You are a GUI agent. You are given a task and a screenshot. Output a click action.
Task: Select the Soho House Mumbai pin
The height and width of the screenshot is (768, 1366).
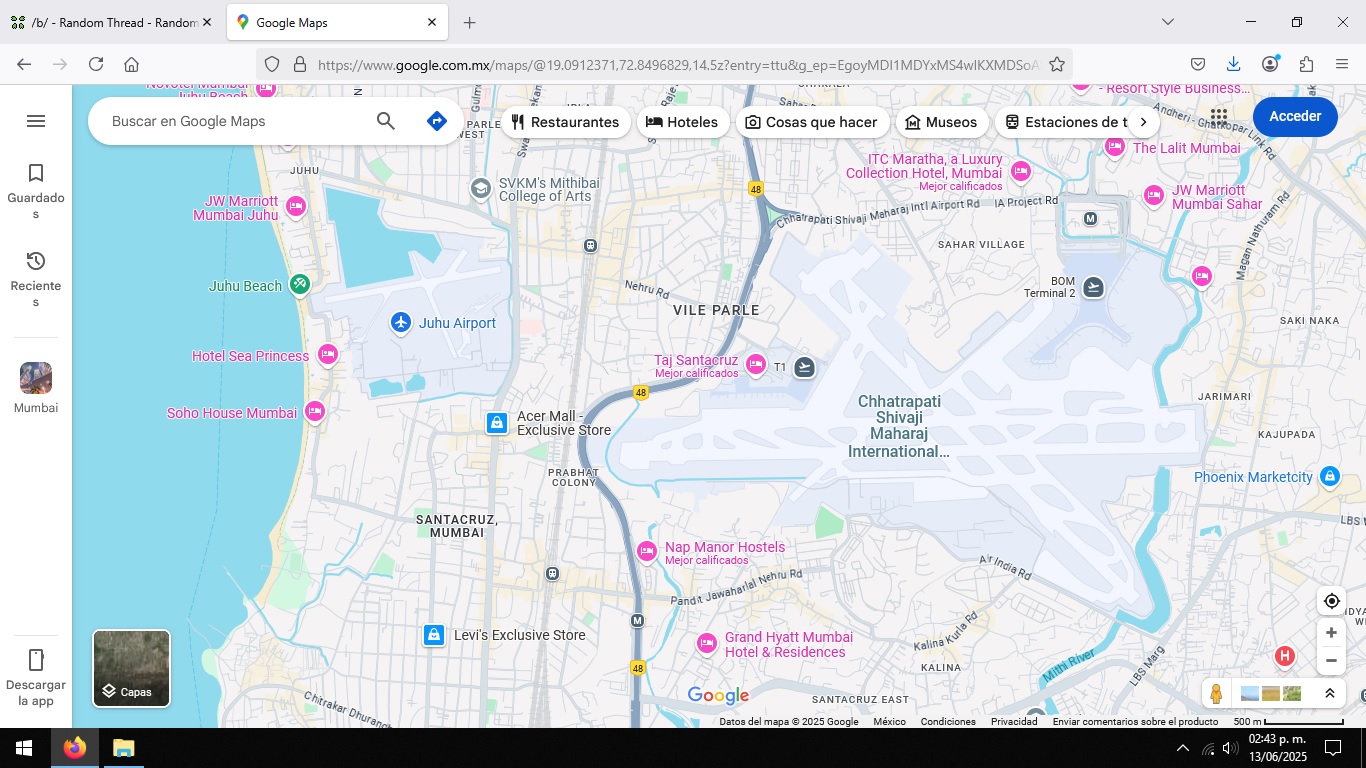tap(315, 411)
